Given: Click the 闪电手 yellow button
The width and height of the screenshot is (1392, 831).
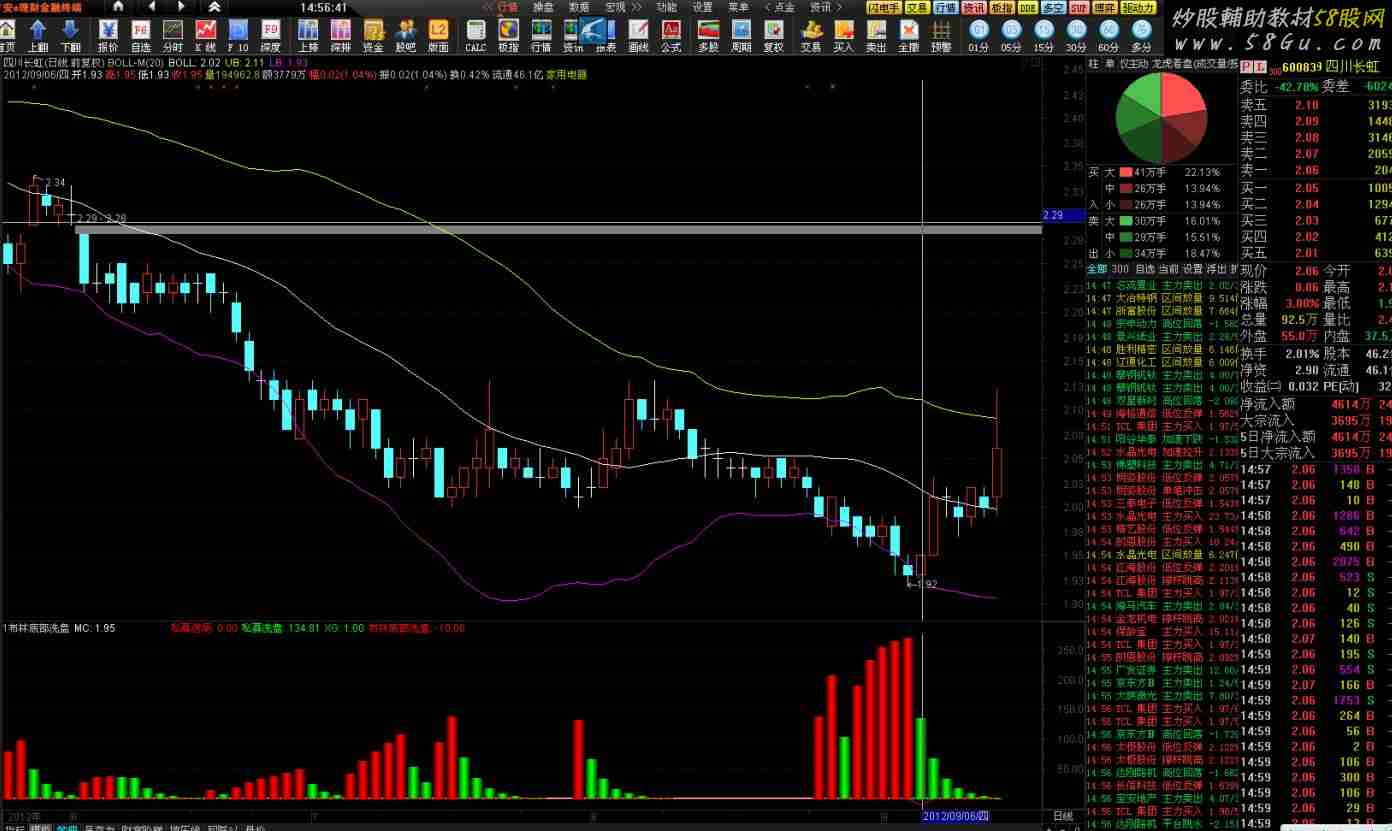Looking at the screenshot, I should [x=882, y=7].
